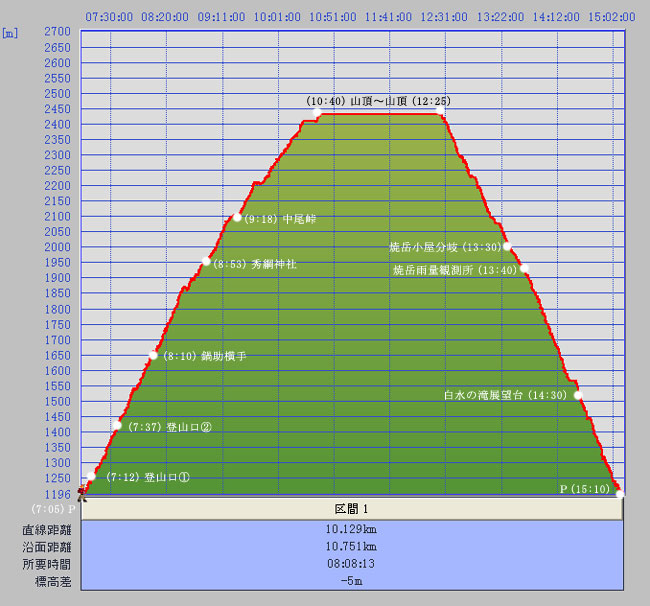Image resolution: width=650 pixels, height=606 pixels.
Task: Click the 10.751km surface distance value
Action: (351, 546)
